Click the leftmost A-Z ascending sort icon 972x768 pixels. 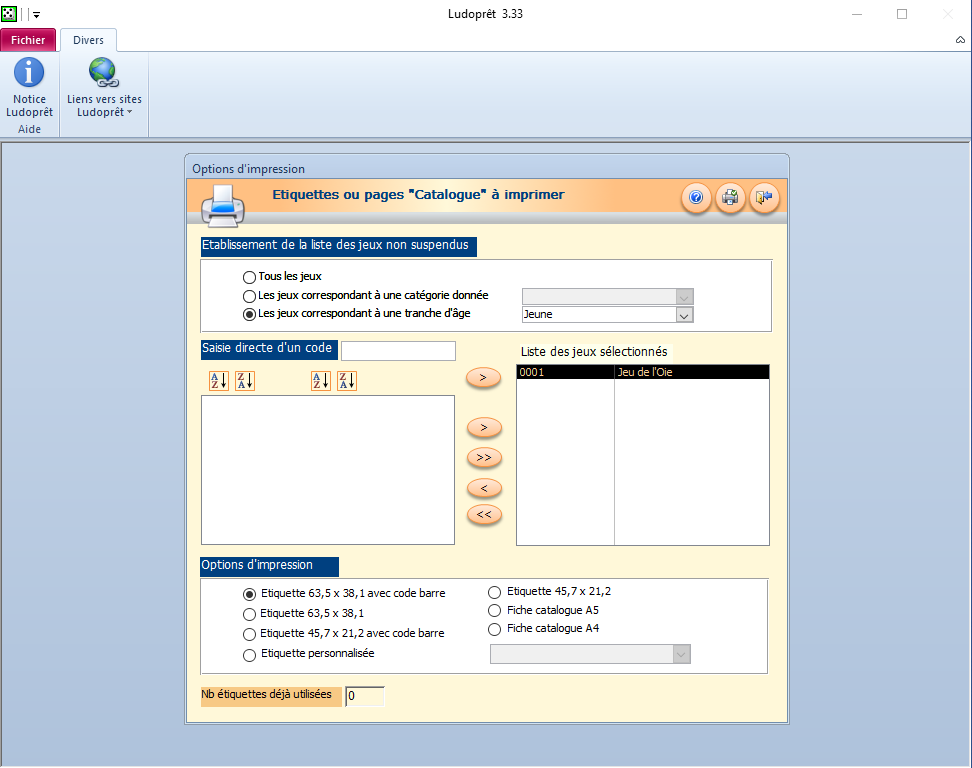(x=219, y=381)
